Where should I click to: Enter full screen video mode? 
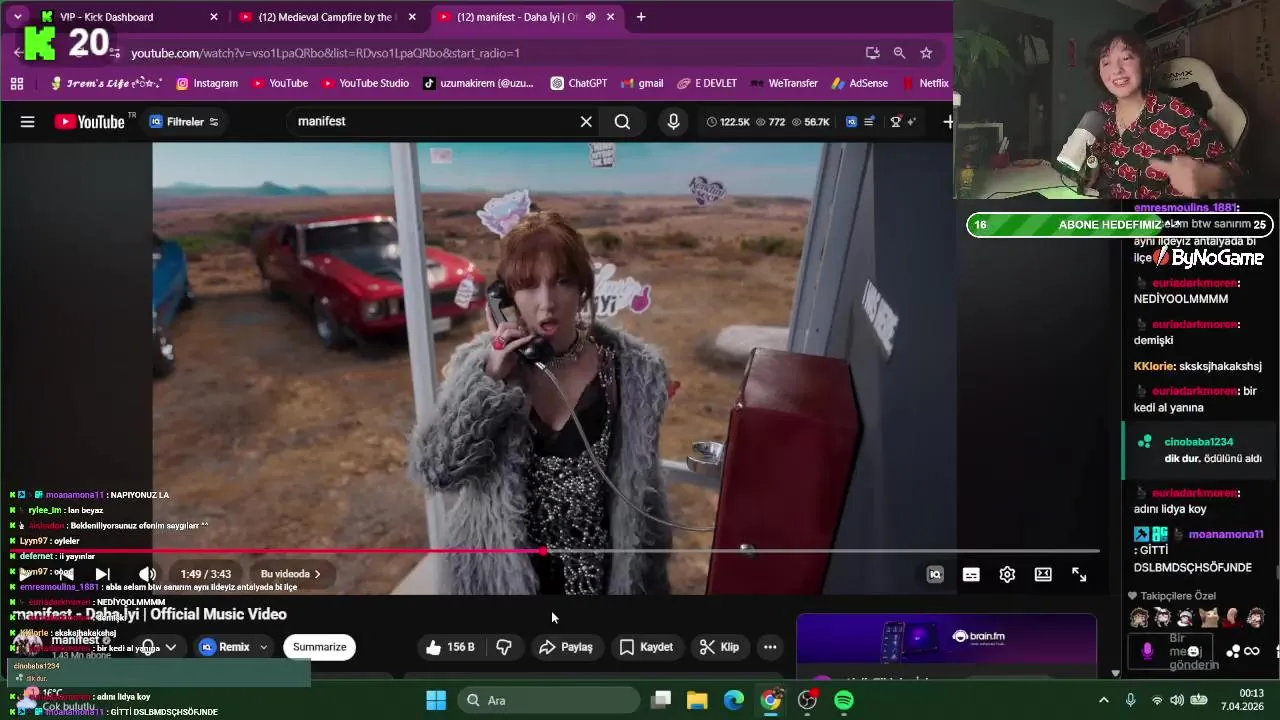coord(1079,574)
